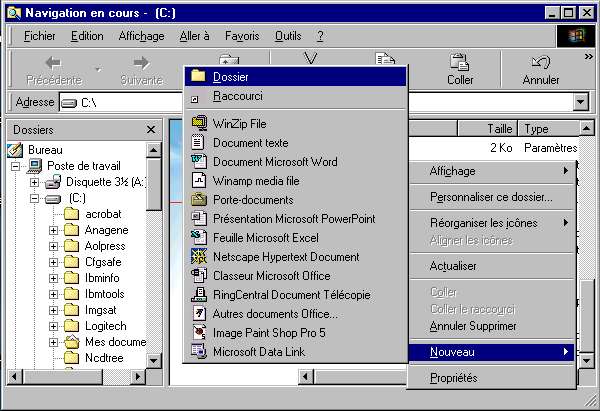
Task: Open the Adresse dropdown arrow
Action: 580,102
